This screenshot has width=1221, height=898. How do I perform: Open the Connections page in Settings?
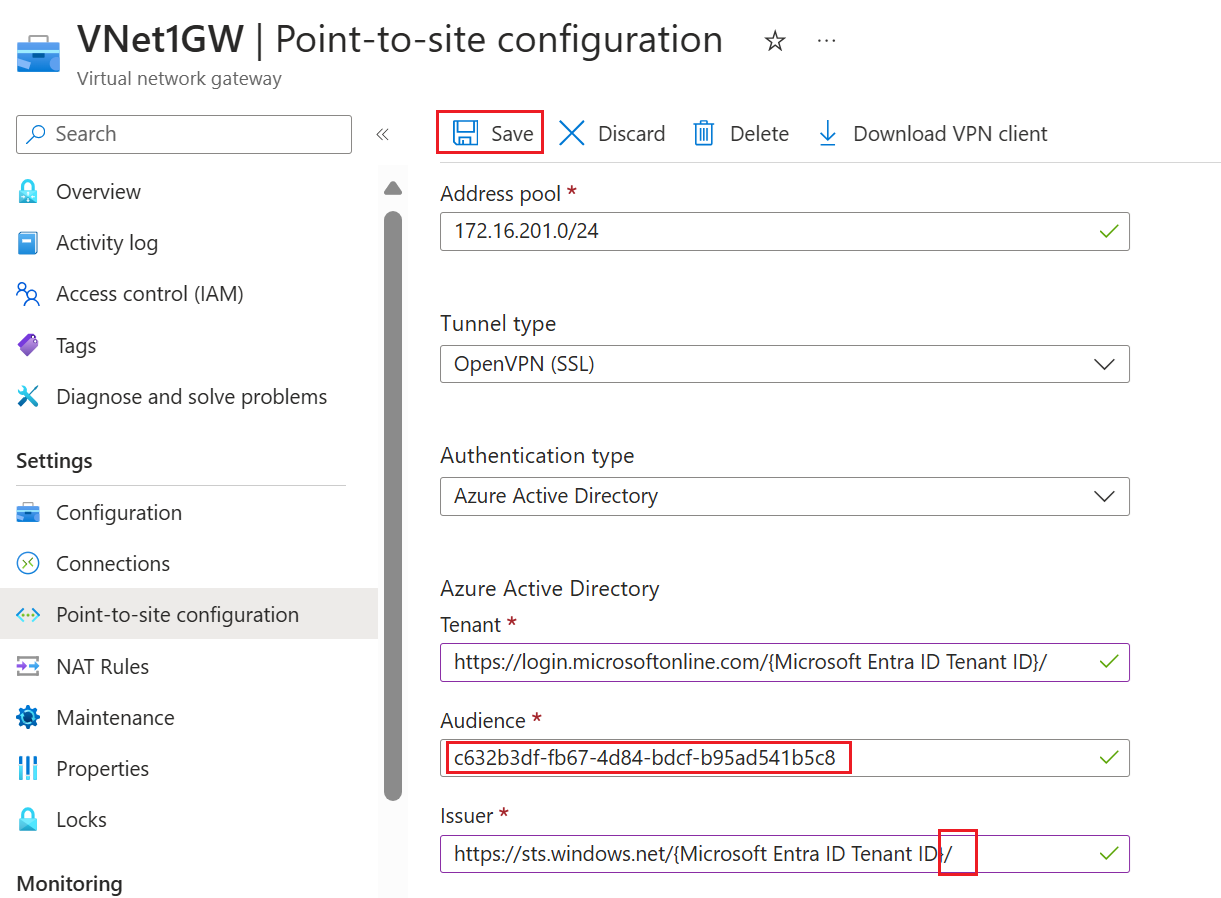coord(113,564)
